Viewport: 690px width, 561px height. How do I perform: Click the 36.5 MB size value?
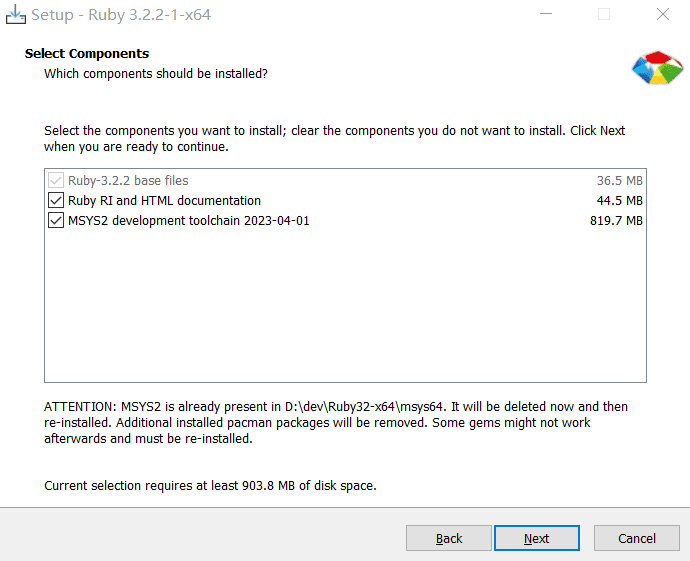click(x=619, y=181)
